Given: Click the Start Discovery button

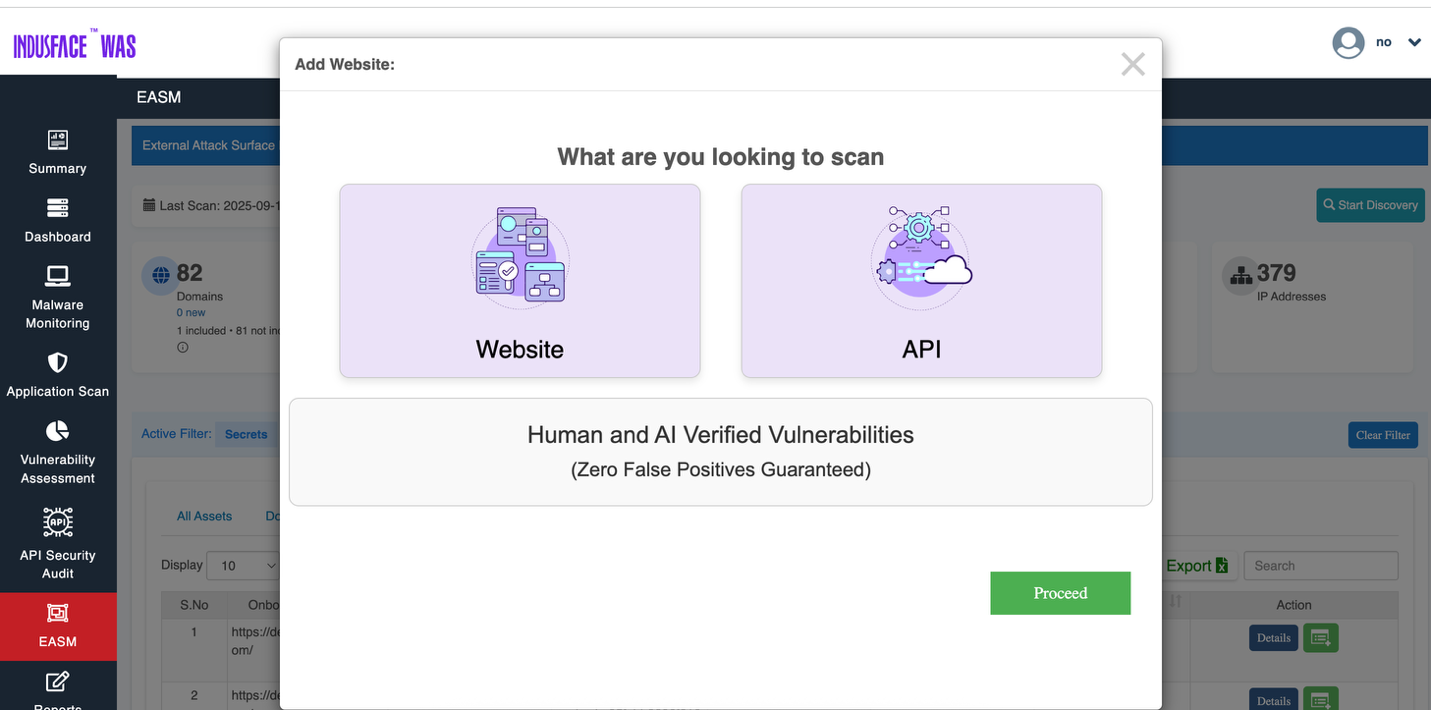Looking at the screenshot, I should pyautogui.click(x=1370, y=205).
